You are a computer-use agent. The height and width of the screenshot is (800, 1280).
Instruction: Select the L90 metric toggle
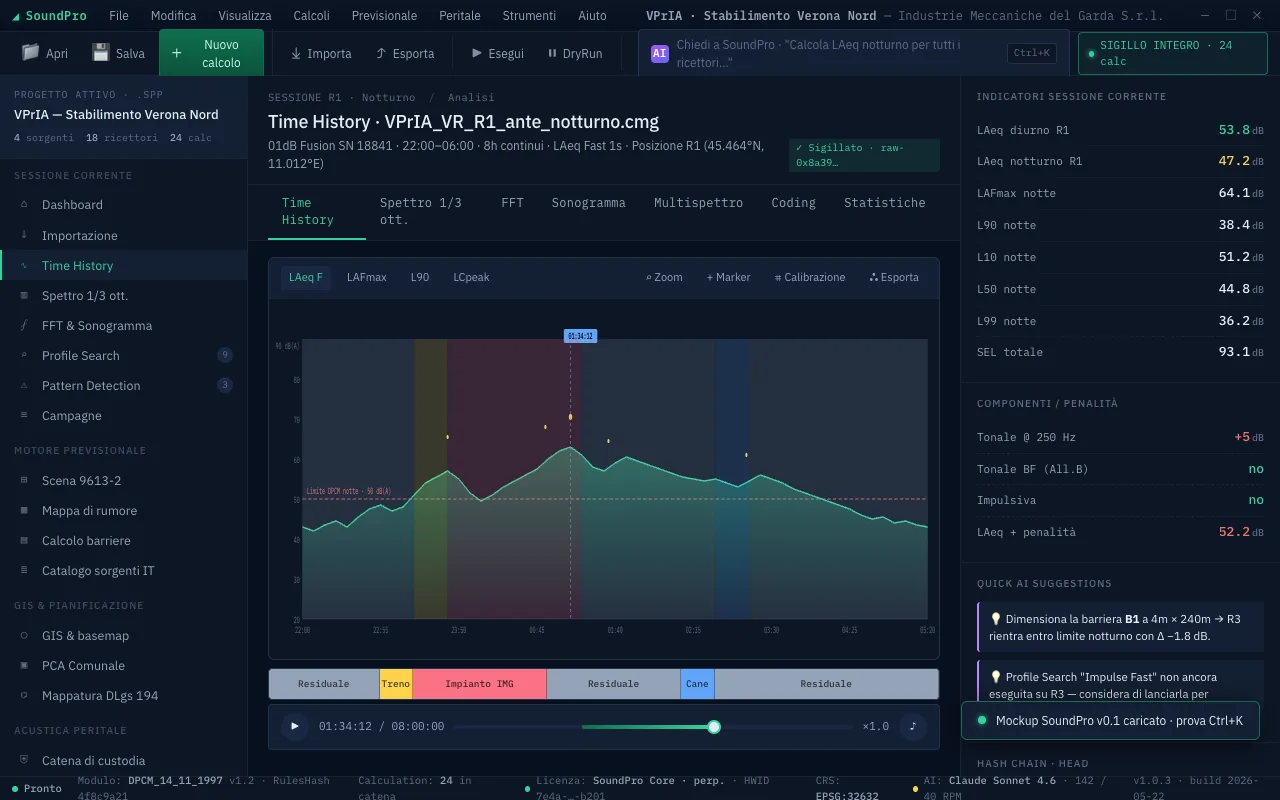pos(420,277)
